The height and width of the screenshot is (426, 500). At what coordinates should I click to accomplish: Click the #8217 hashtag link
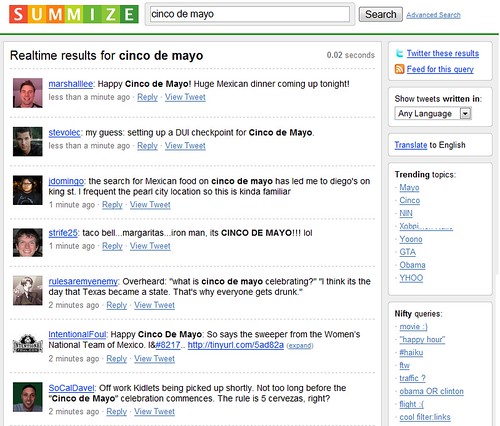(168, 345)
